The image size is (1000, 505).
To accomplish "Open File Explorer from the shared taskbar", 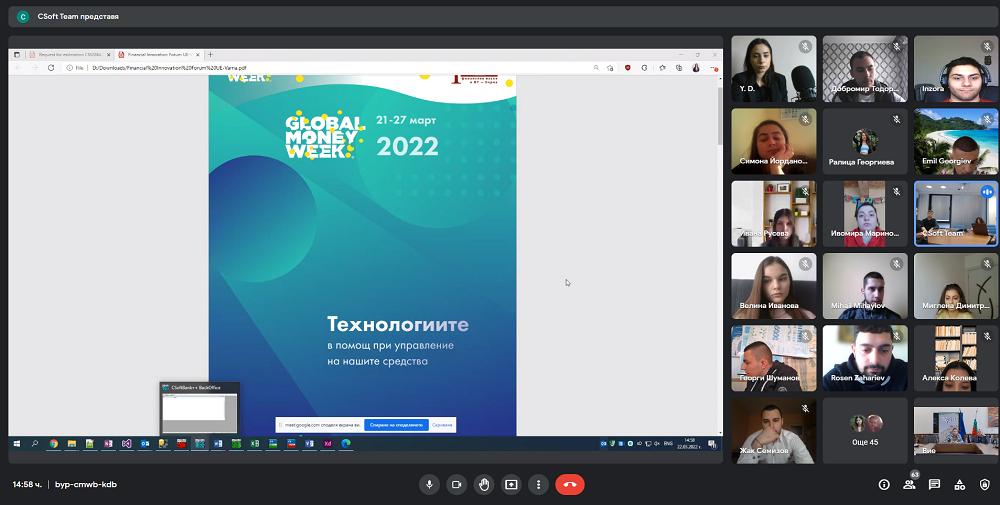I will click(72, 443).
